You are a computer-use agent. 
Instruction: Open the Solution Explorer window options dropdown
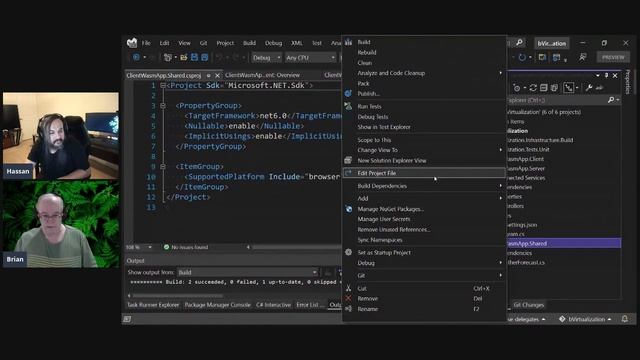(x=598, y=76)
